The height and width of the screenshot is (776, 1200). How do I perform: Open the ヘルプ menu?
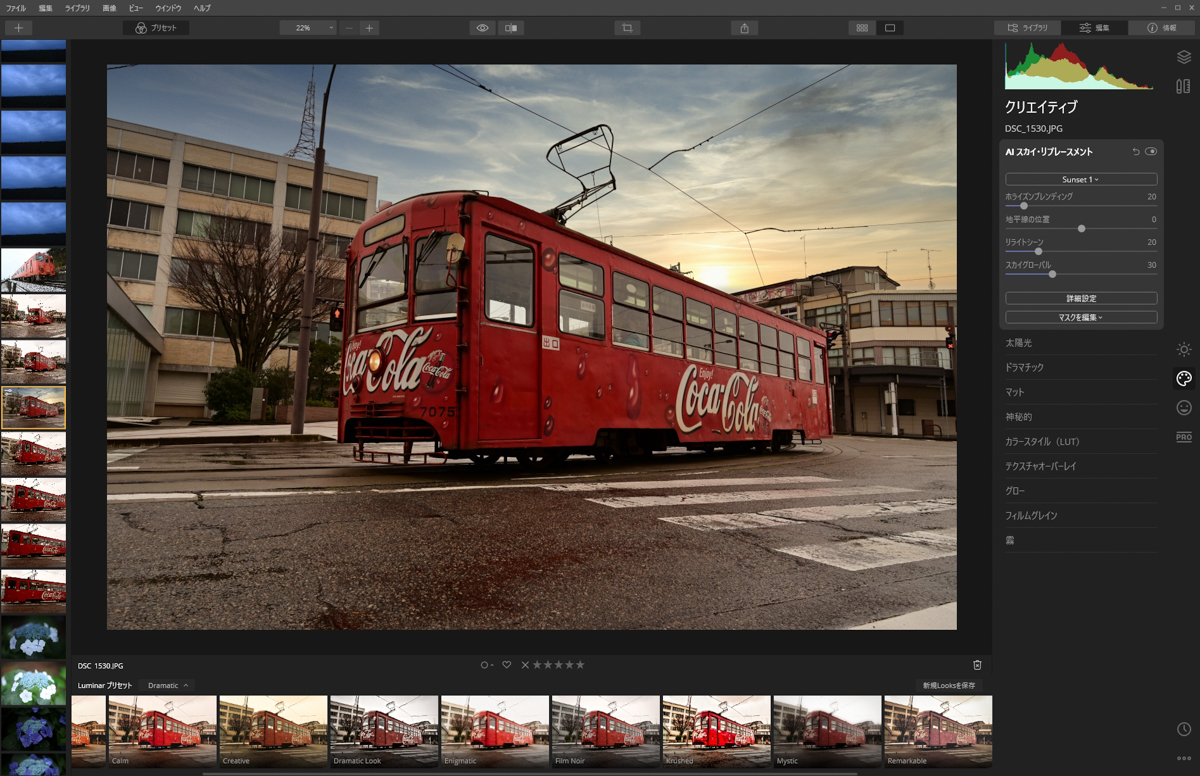(202, 8)
